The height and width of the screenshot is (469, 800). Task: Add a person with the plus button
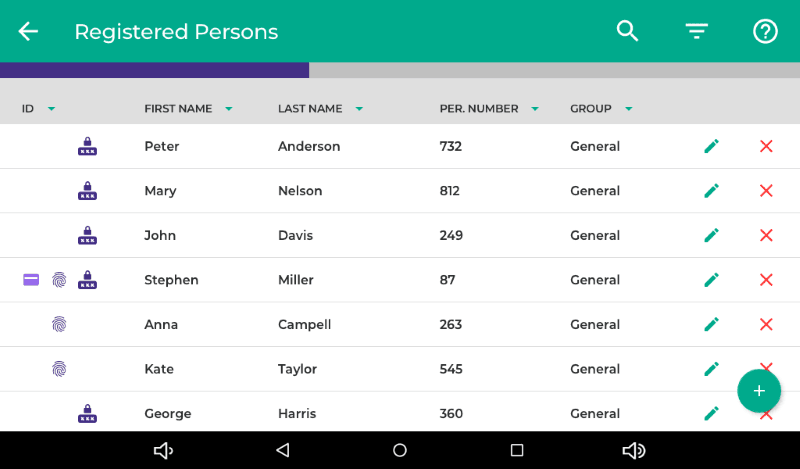coord(759,391)
